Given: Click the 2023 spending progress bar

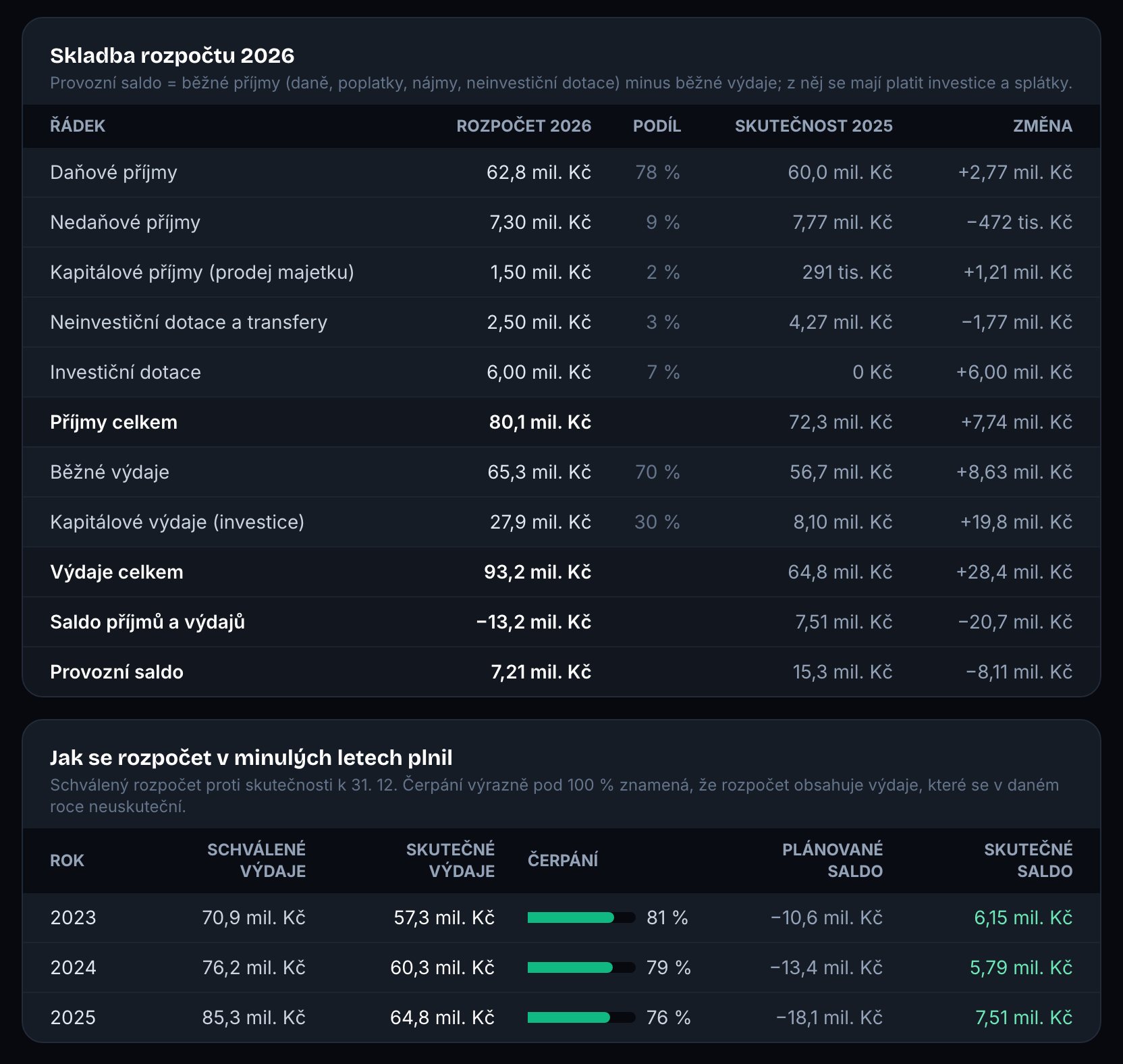Looking at the screenshot, I should pos(581,917).
